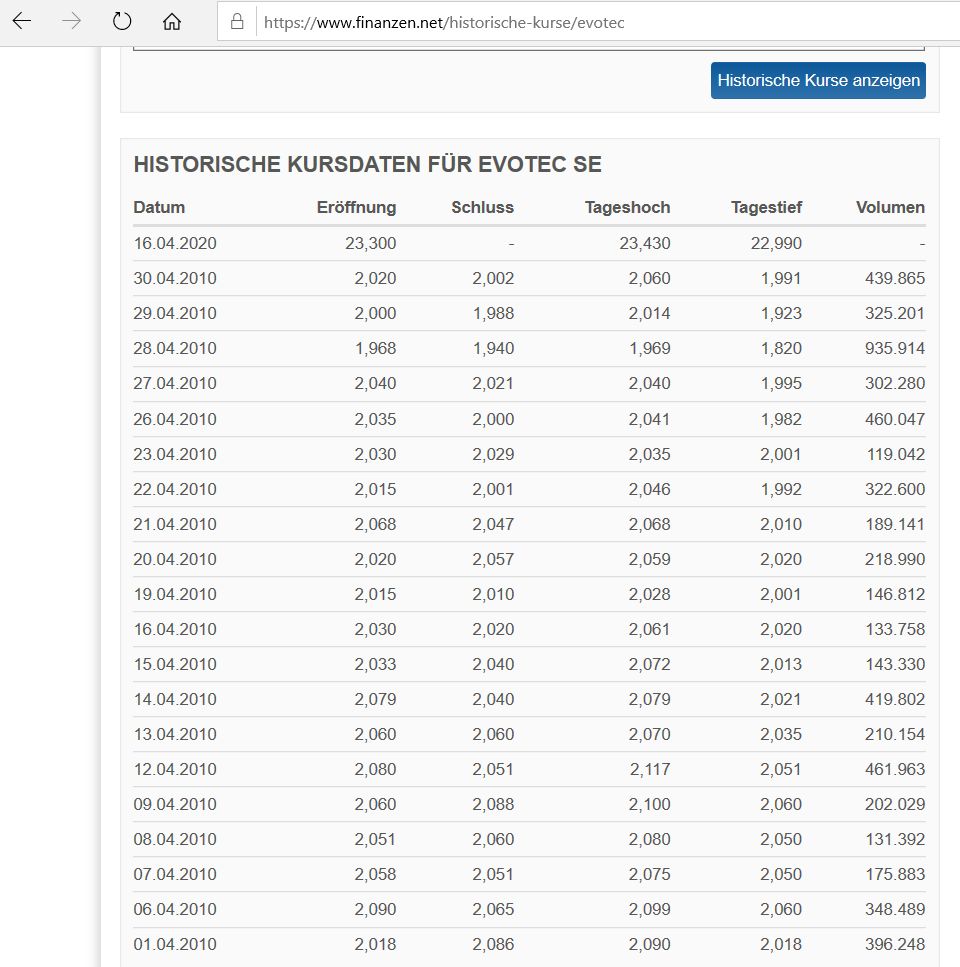Image resolution: width=960 pixels, height=967 pixels.
Task: Select the date 20.04.2010
Action: 175,560
